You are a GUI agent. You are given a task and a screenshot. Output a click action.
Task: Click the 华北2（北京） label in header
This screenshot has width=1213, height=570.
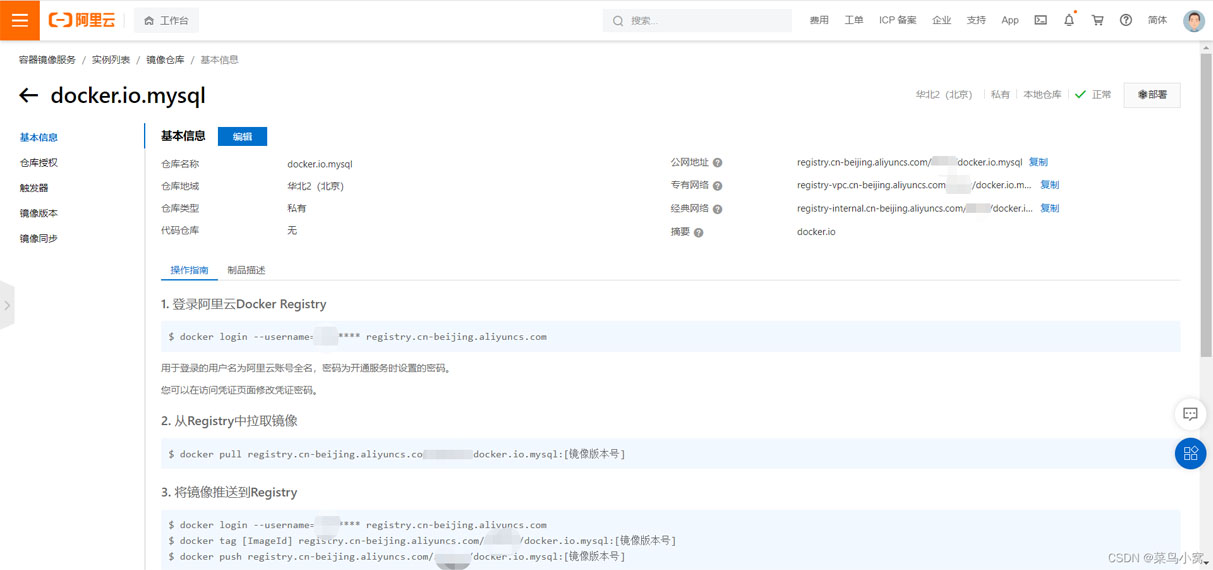click(x=945, y=95)
